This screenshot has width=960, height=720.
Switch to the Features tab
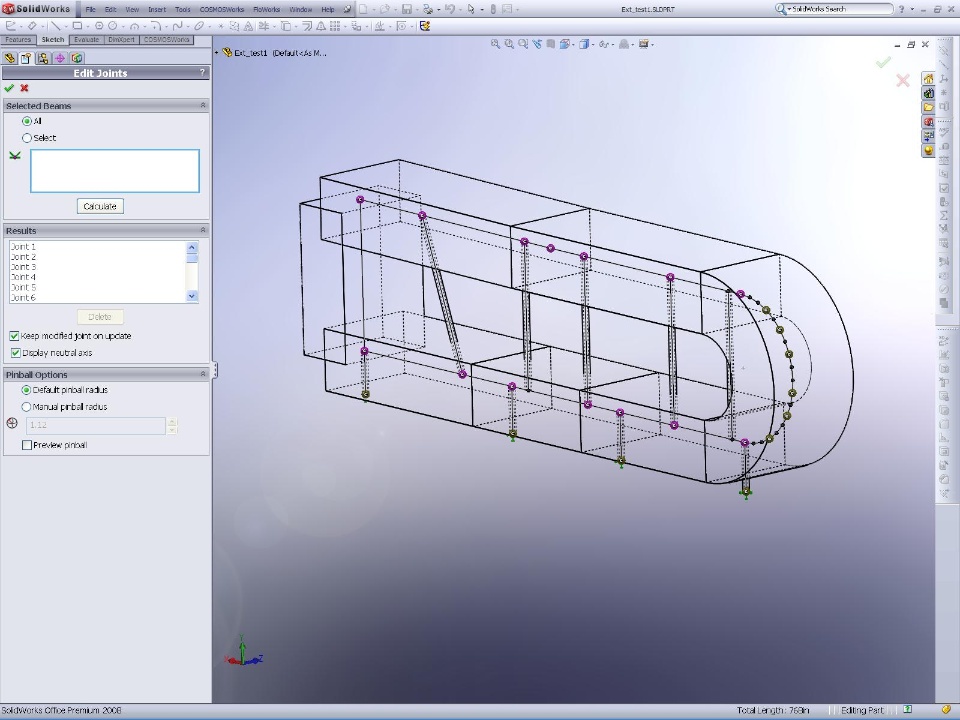point(18,40)
